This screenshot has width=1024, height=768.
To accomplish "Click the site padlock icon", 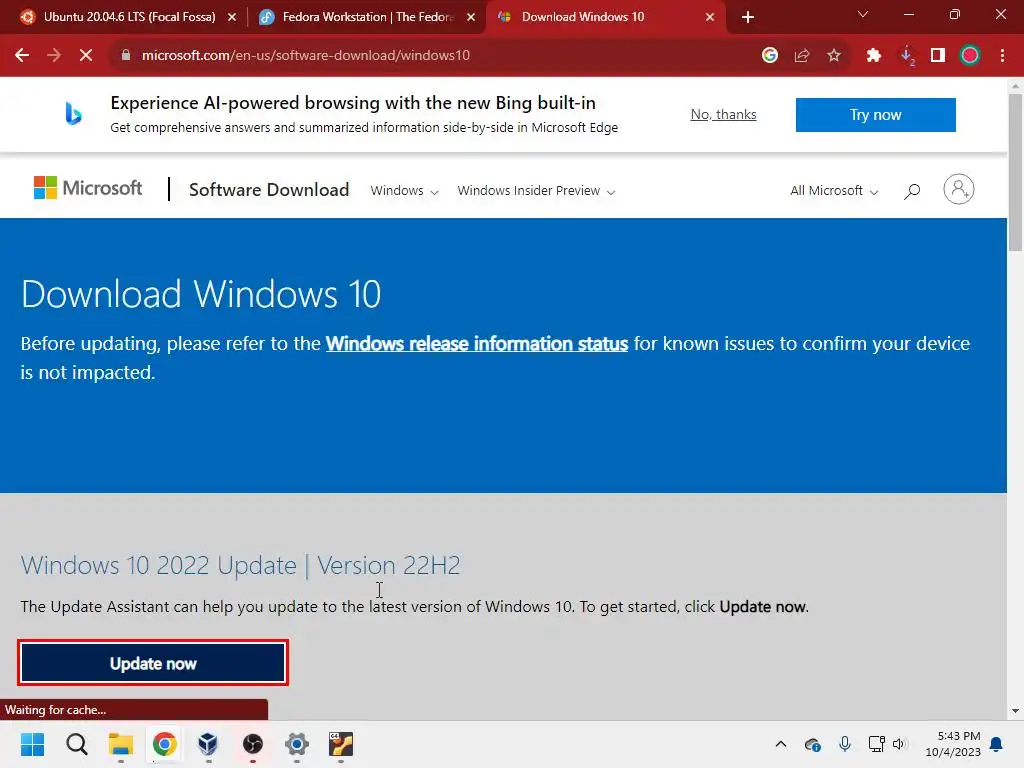I will [x=126, y=56].
